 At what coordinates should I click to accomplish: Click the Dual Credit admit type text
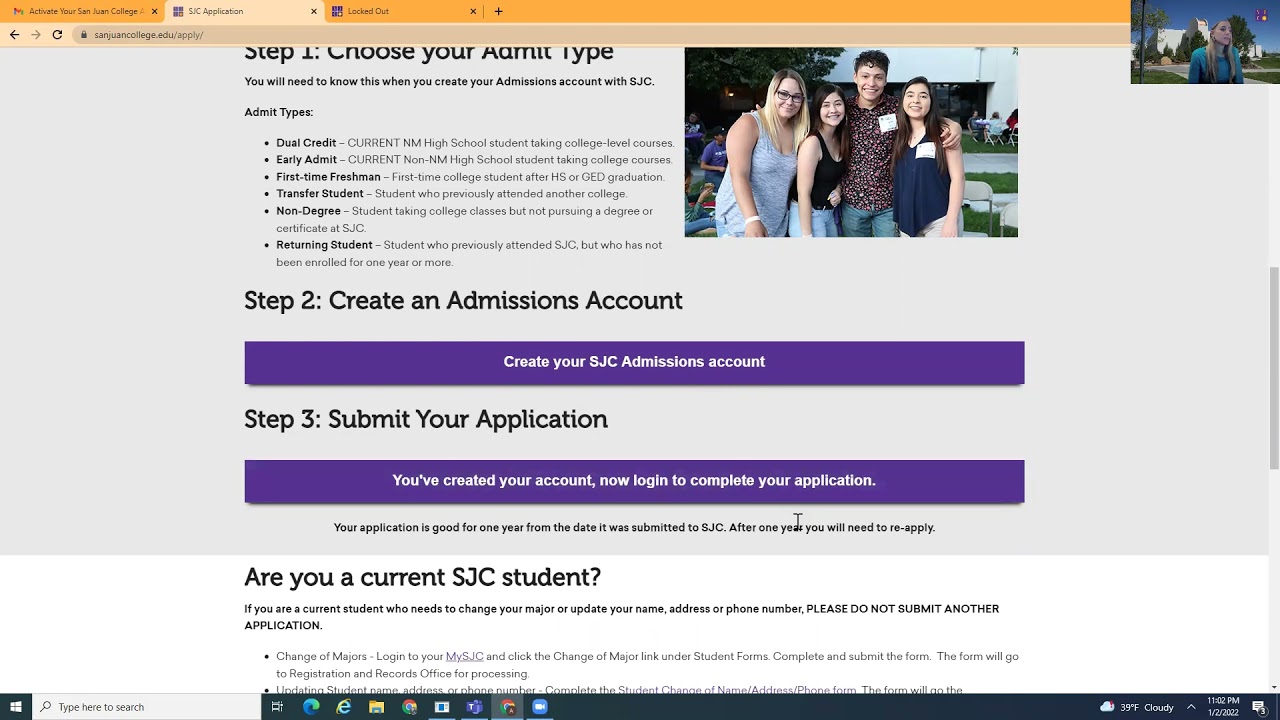(475, 143)
